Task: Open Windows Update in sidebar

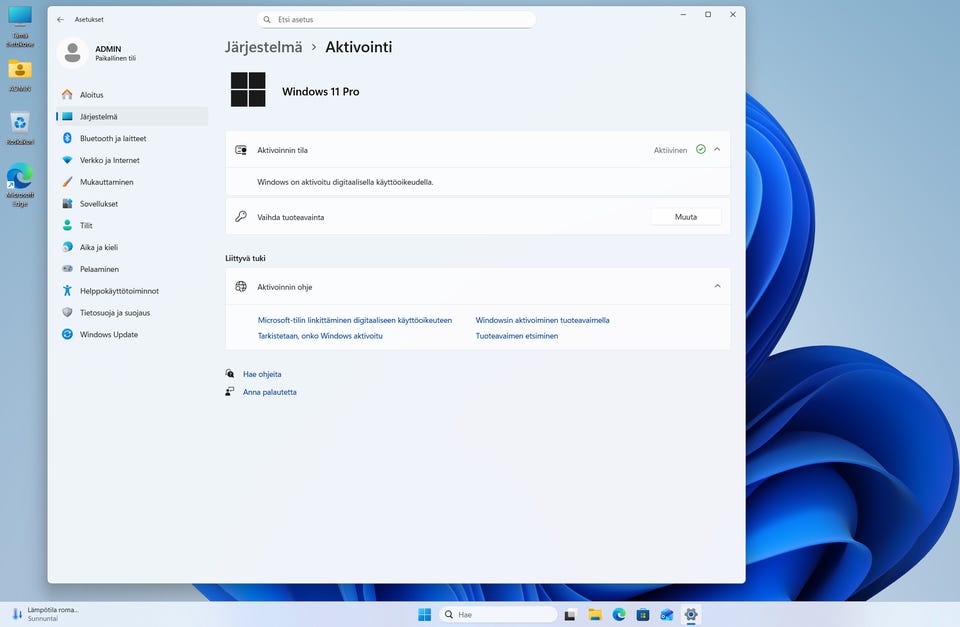Action: (132, 334)
